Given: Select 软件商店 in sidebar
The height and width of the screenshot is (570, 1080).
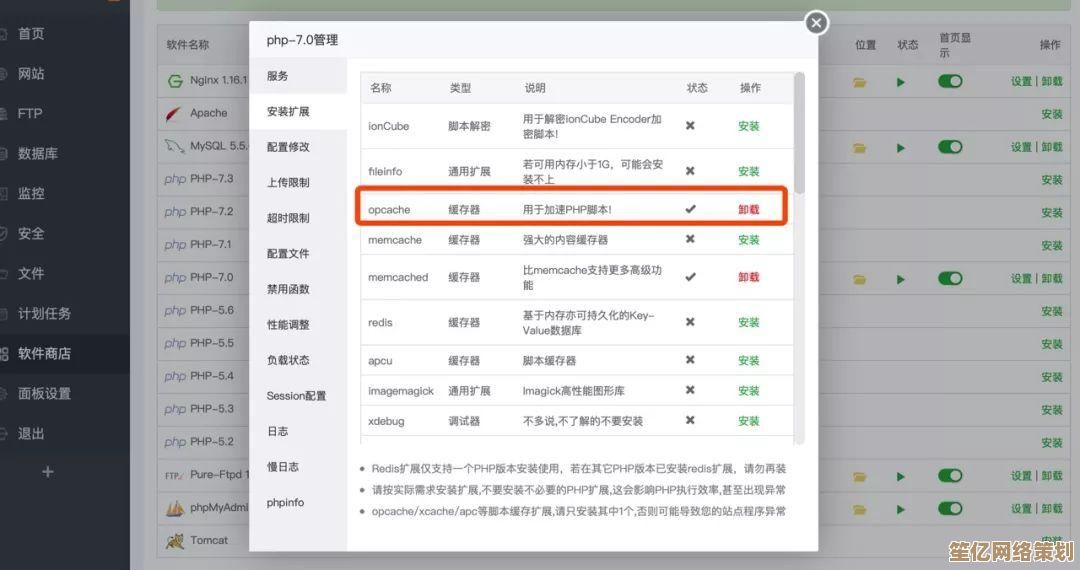Looking at the screenshot, I should [x=44, y=353].
